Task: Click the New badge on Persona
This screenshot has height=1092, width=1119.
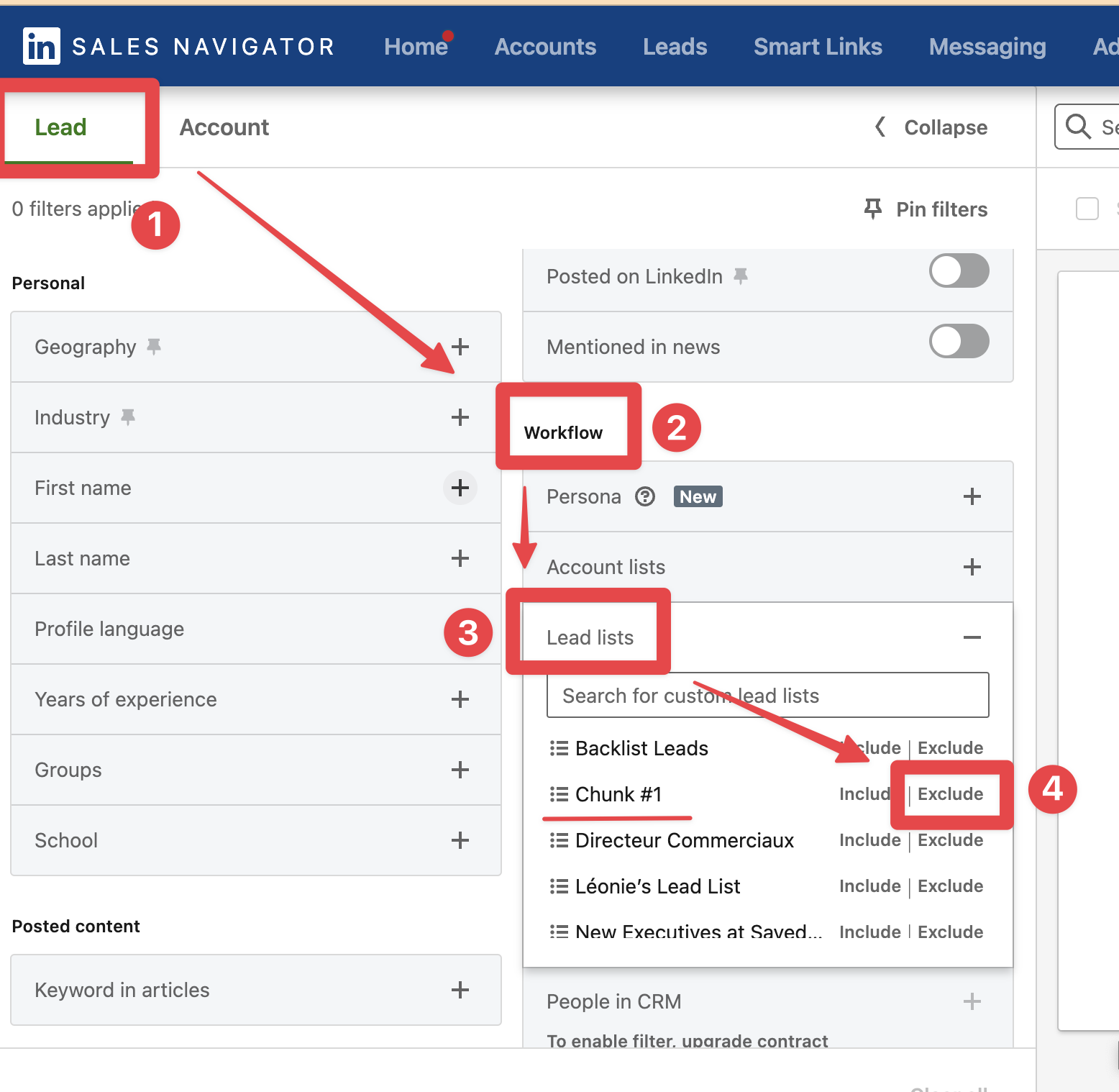Action: pos(698,496)
